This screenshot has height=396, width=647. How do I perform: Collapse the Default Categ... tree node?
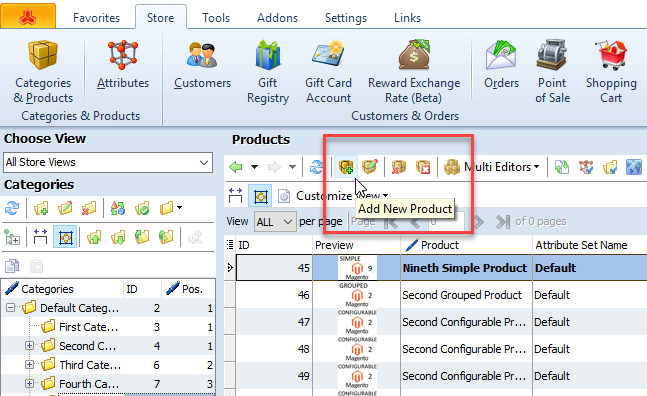pos(11,308)
